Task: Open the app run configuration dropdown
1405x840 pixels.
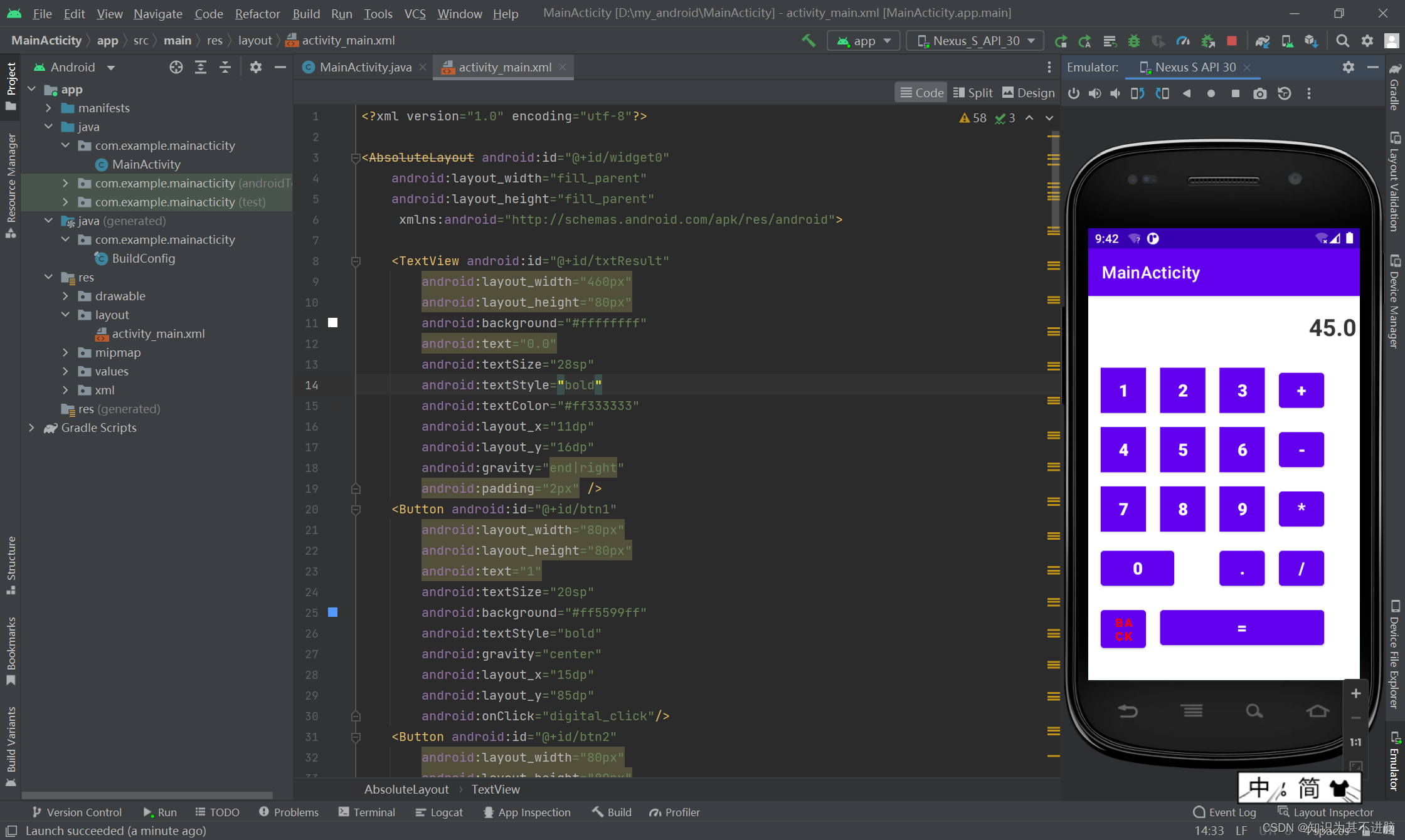Action: coord(864,41)
